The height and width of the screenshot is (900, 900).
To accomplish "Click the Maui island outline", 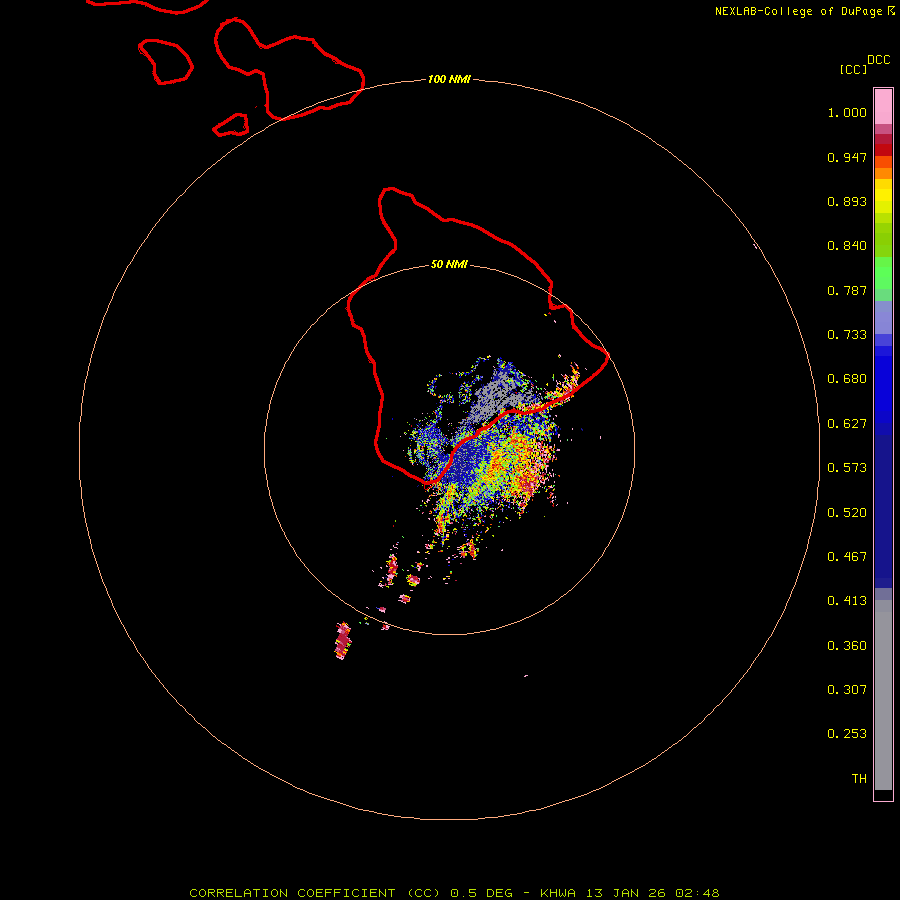I will click(289, 69).
